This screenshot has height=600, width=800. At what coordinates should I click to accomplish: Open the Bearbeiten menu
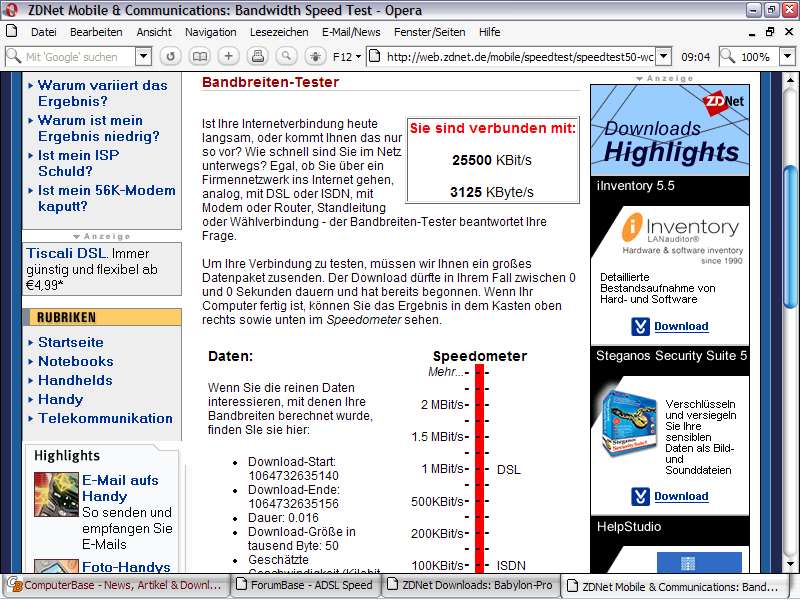(96, 32)
